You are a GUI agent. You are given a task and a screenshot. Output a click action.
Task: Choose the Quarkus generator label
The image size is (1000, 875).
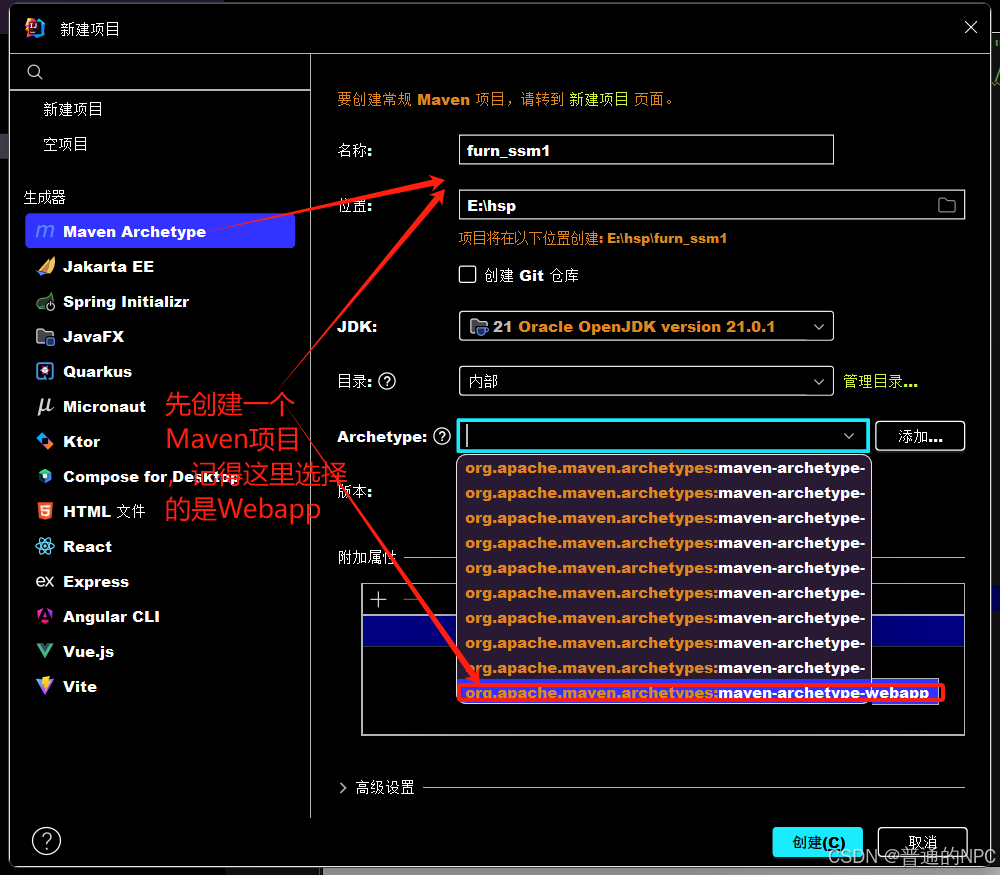pyautogui.click(x=98, y=372)
